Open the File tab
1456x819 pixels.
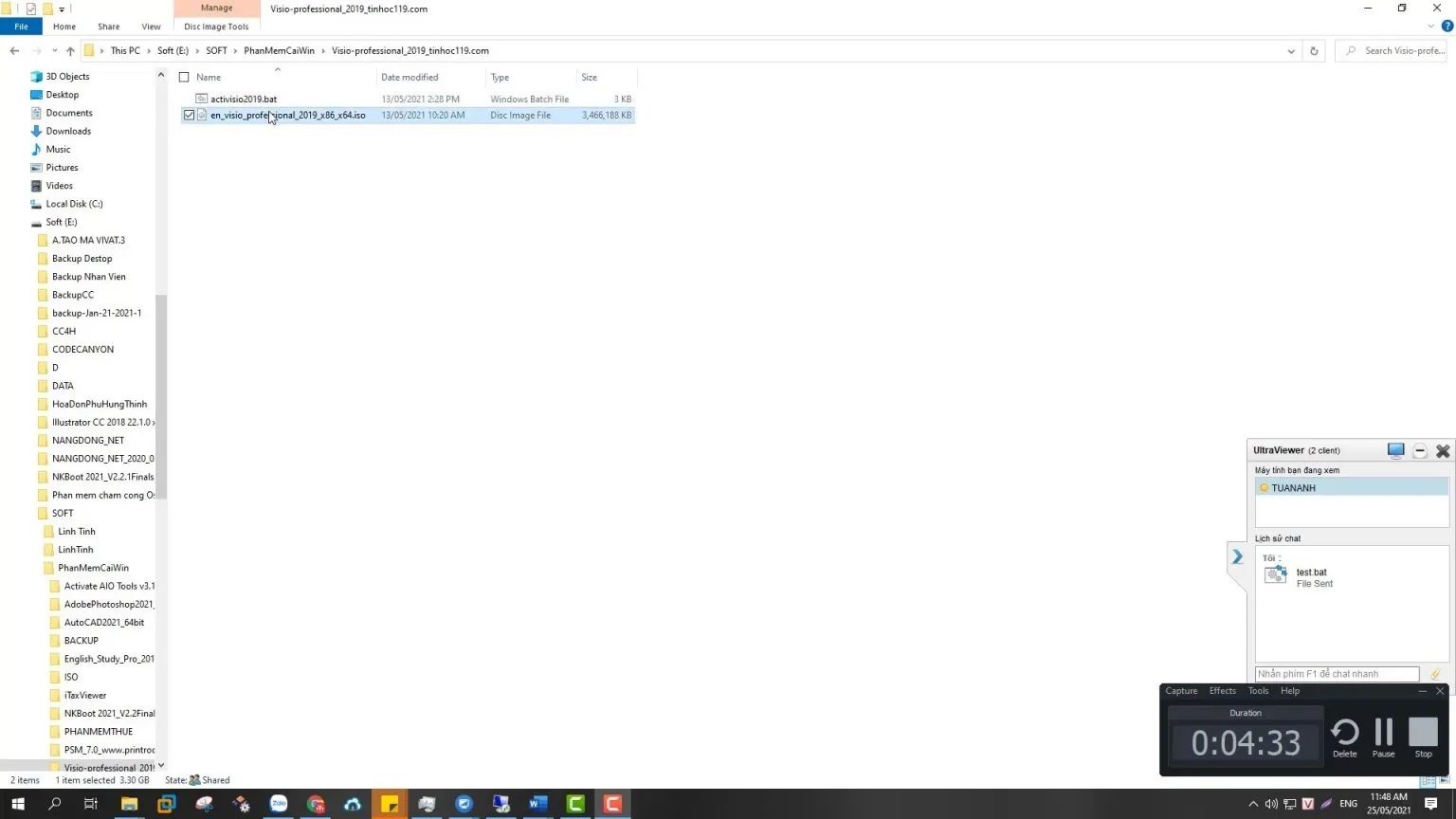click(21, 27)
